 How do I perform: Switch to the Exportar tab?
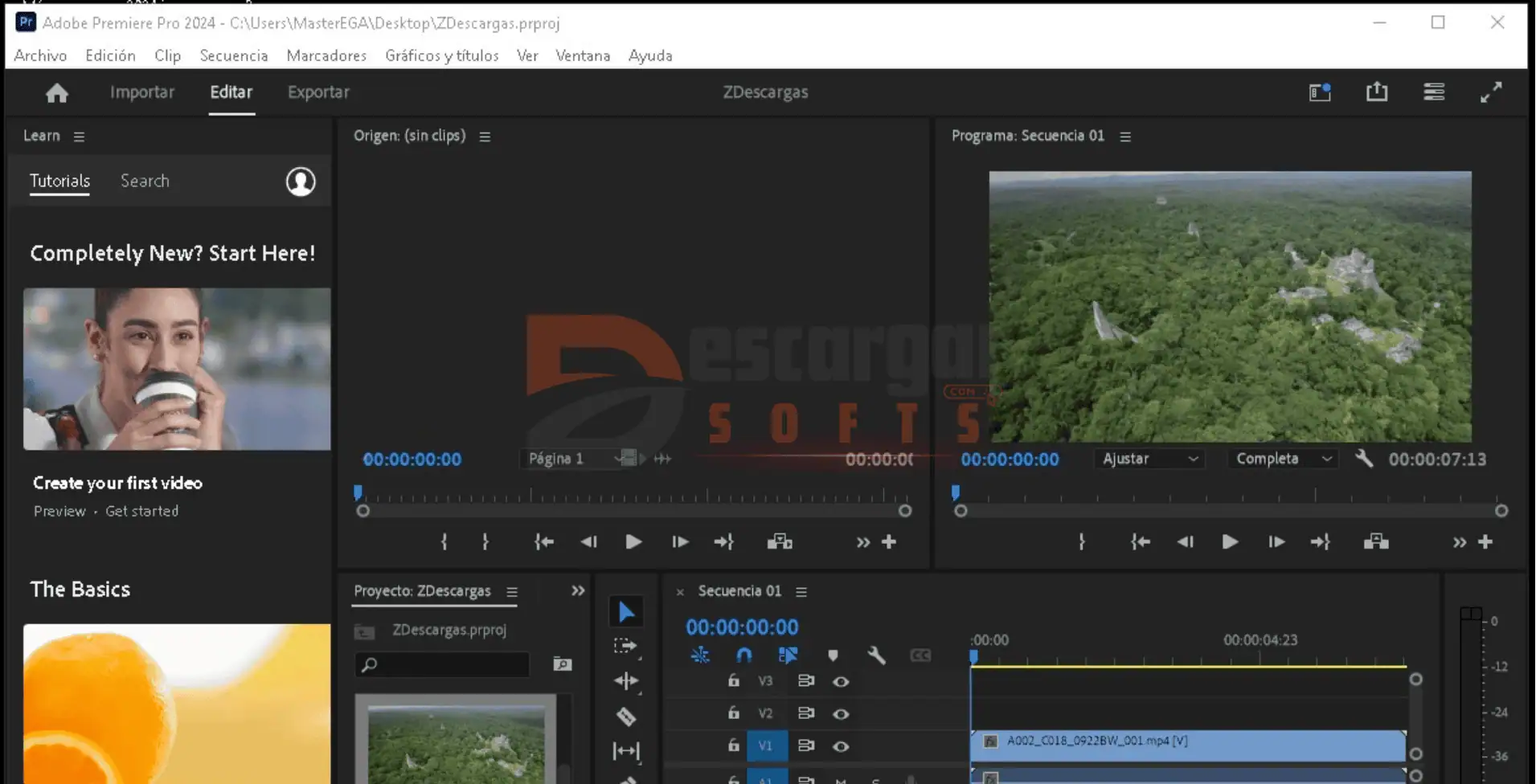pos(318,92)
